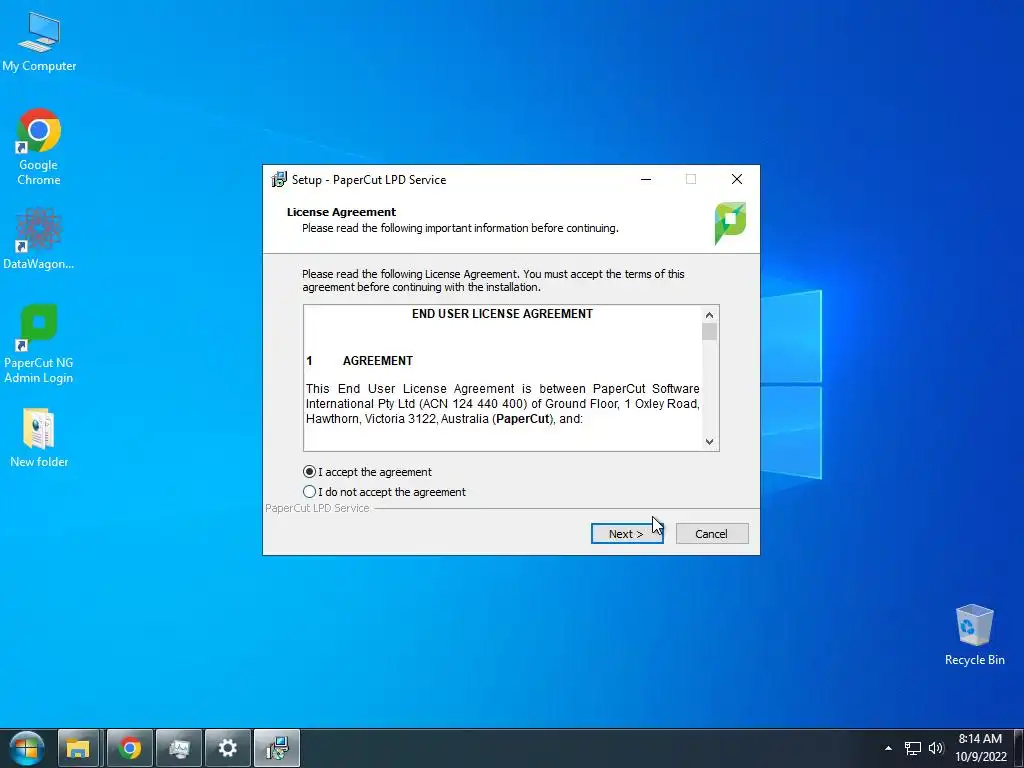Minimize the setup window
The image size is (1024, 768).
646,180
